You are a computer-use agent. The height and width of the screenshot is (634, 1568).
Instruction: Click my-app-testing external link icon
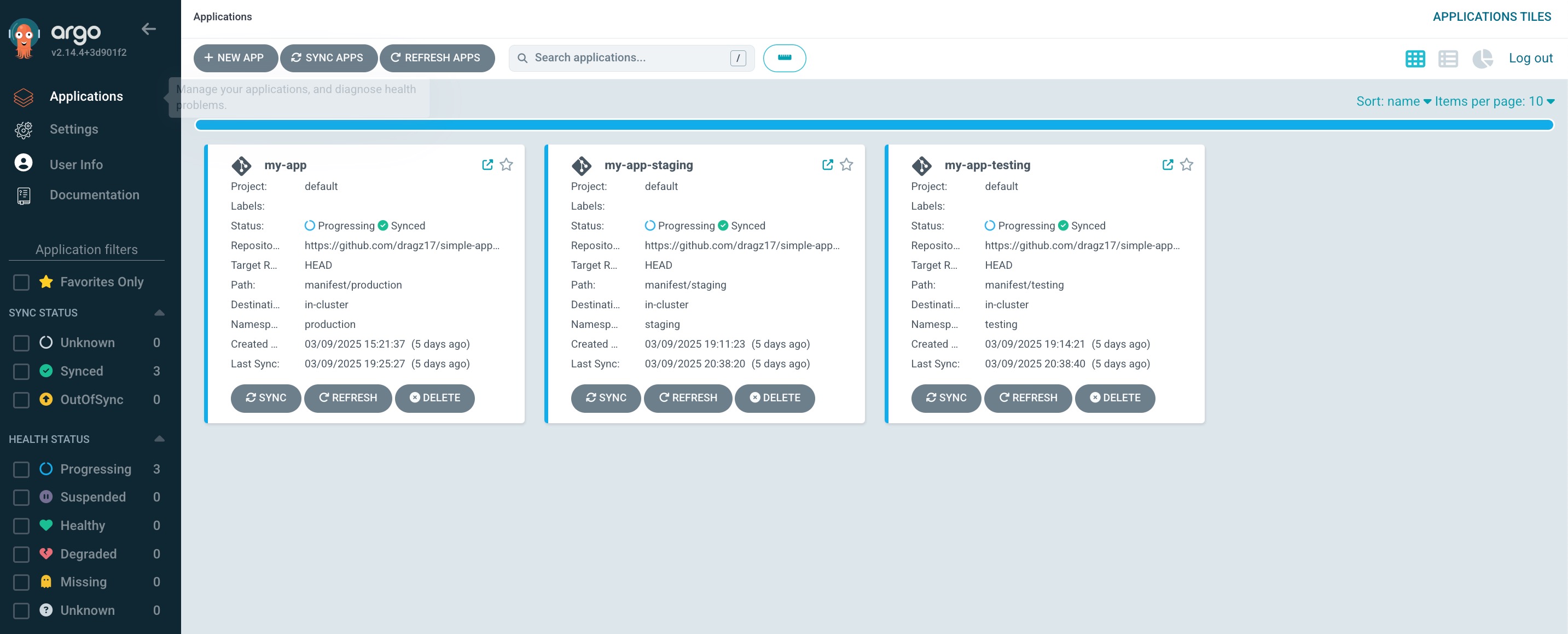tap(1167, 164)
